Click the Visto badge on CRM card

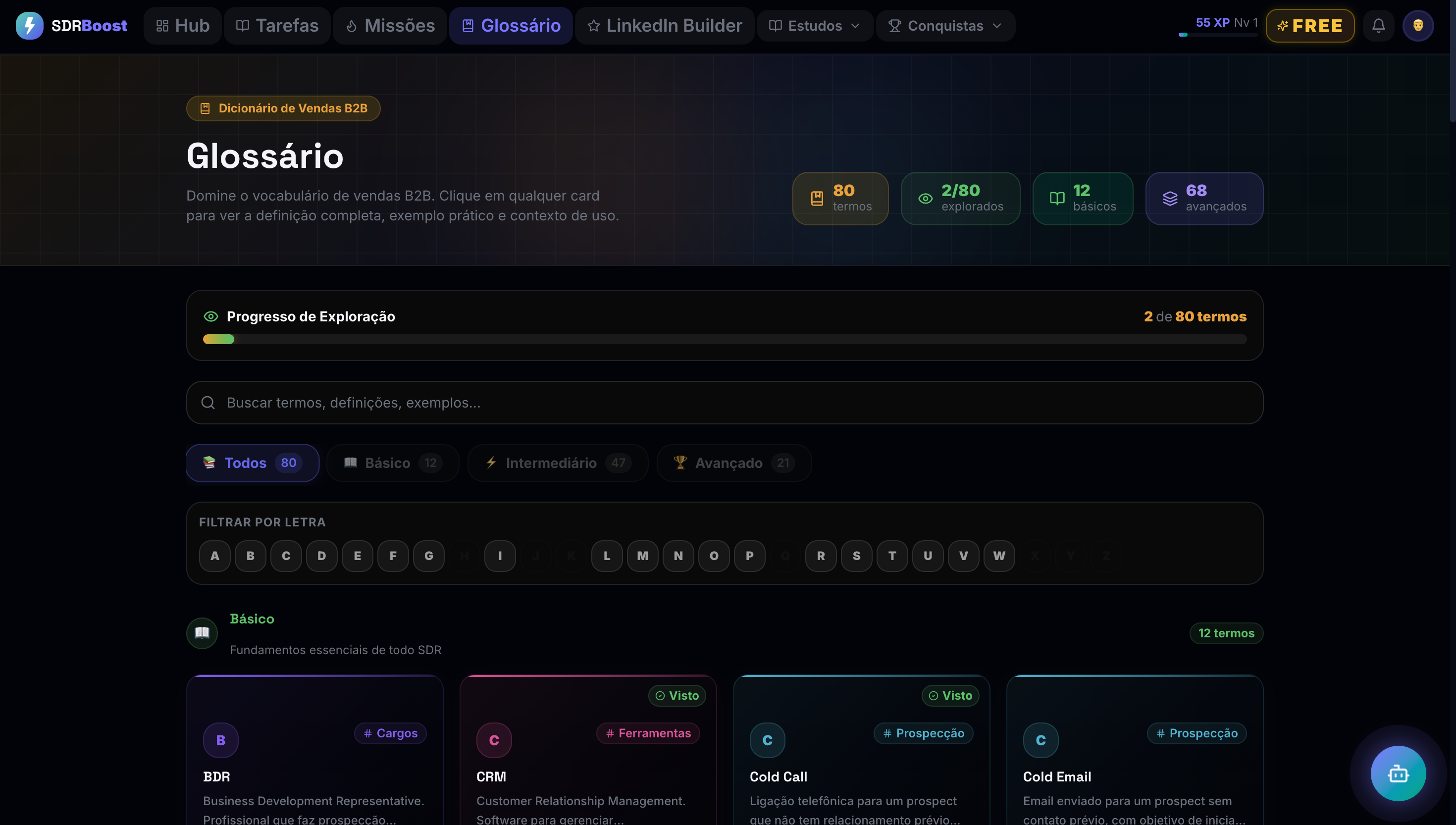tap(677, 695)
